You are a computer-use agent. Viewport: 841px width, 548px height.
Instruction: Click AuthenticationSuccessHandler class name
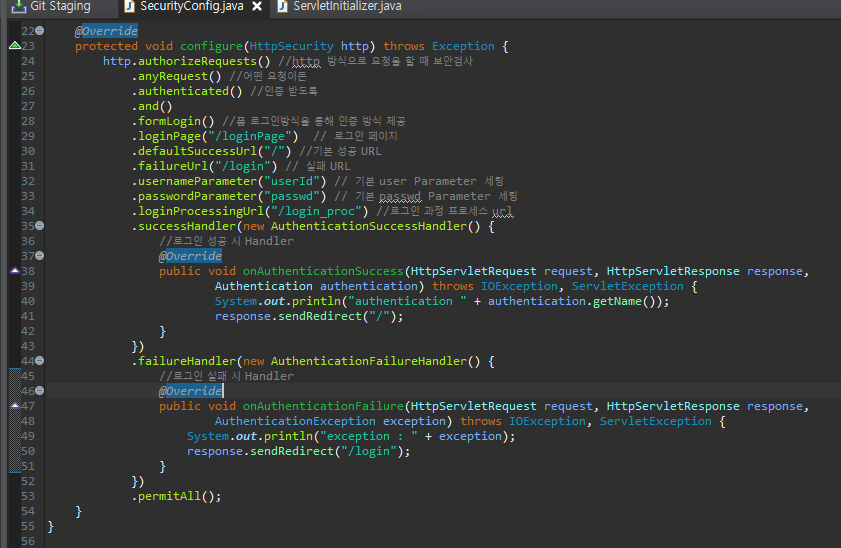click(x=368, y=227)
